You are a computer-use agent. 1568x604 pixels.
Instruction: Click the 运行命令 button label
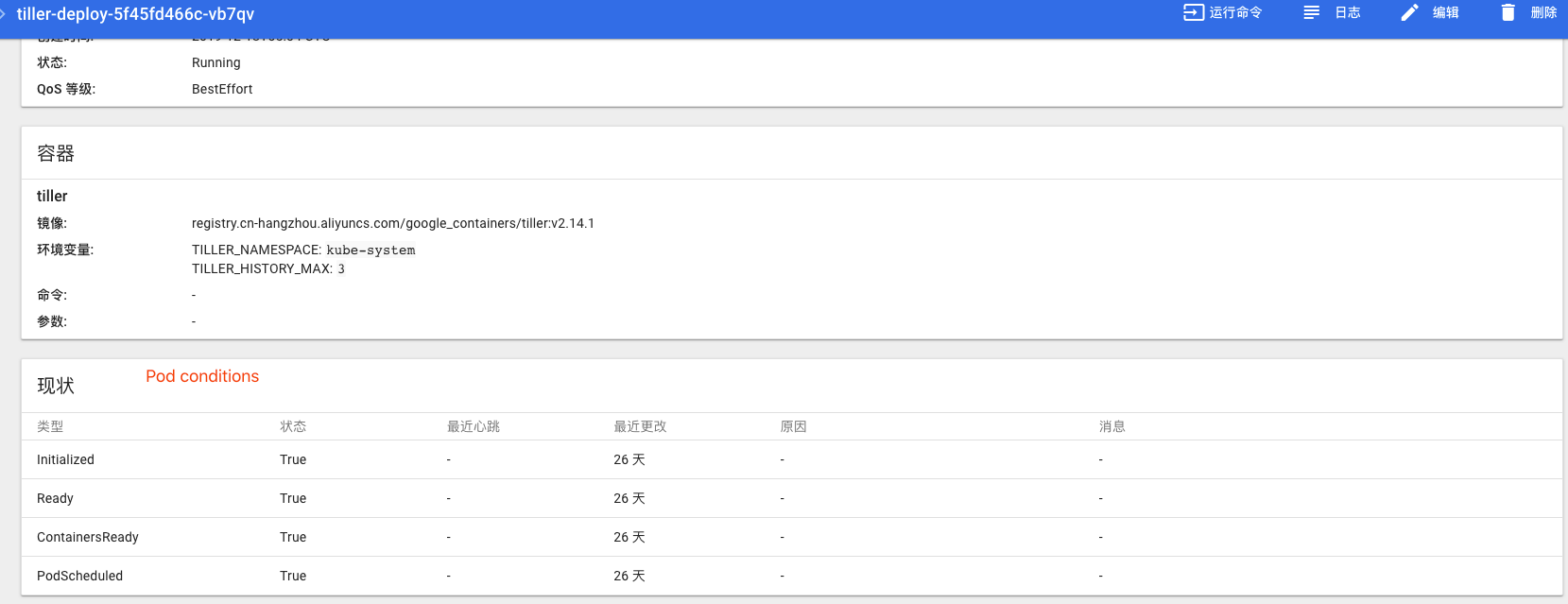(1235, 12)
